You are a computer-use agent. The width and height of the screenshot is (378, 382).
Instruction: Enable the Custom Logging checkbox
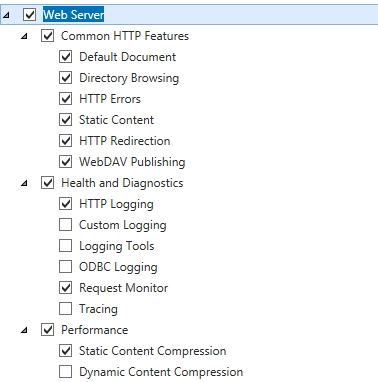click(x=66, y=225)
